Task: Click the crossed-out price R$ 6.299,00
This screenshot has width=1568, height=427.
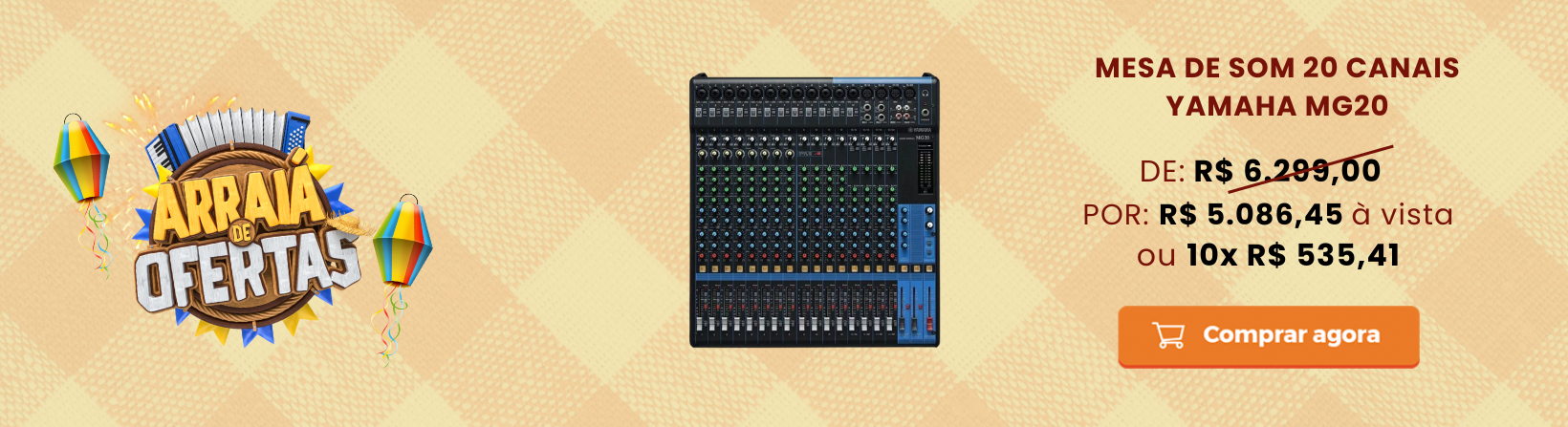Action: pos(1287,171)
